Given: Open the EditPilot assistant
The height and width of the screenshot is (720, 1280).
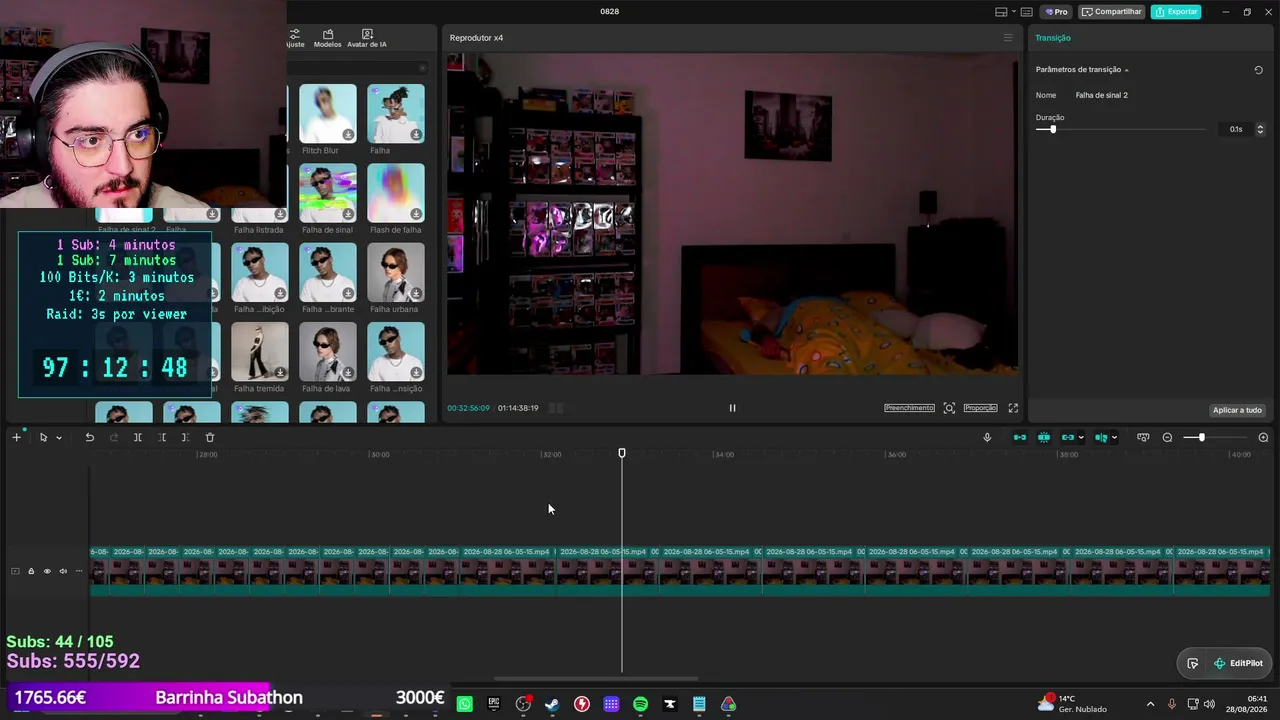Looking at the screenshot, I should click(1238, 663).
